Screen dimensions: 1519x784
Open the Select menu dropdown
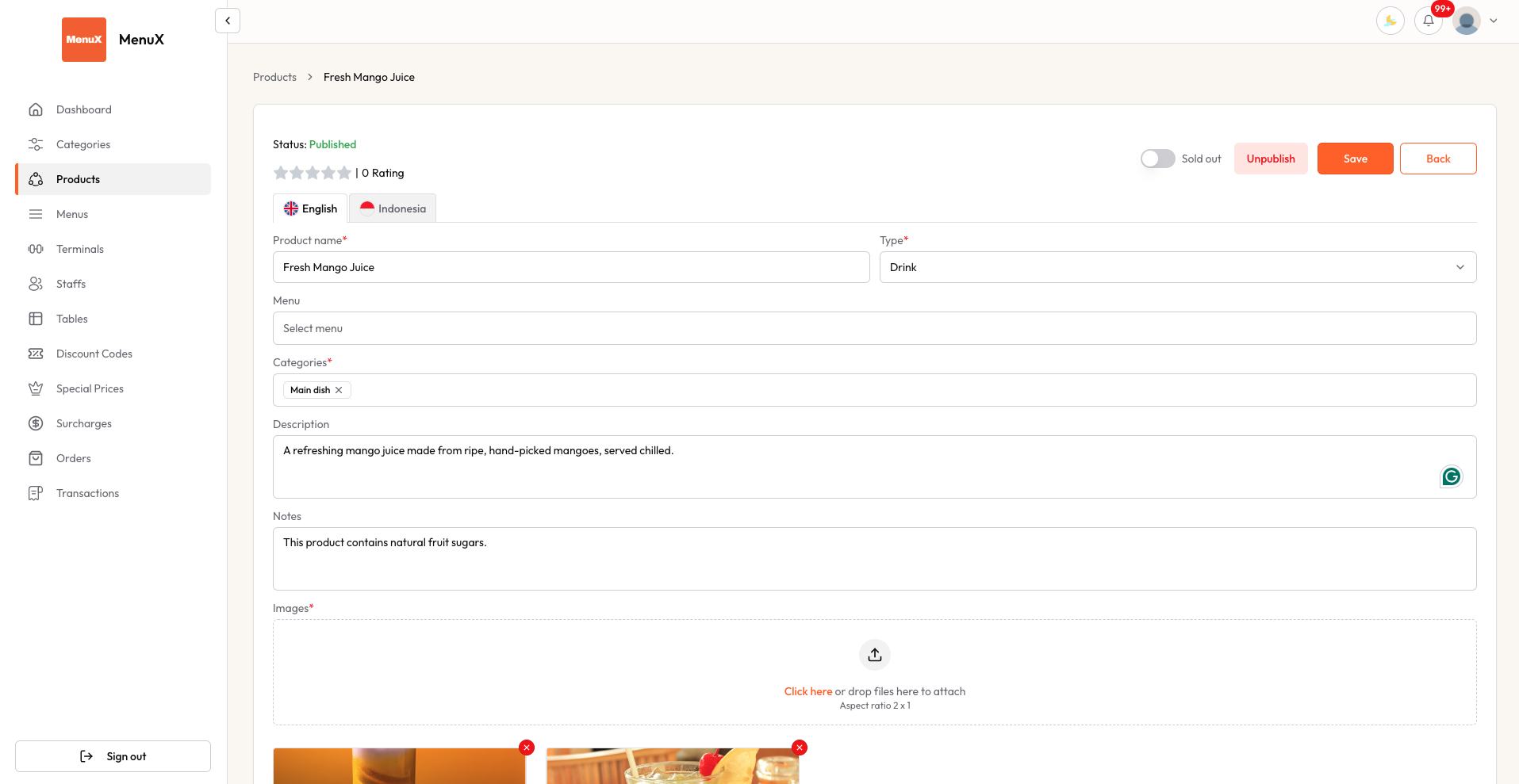(x=875, y=328)
